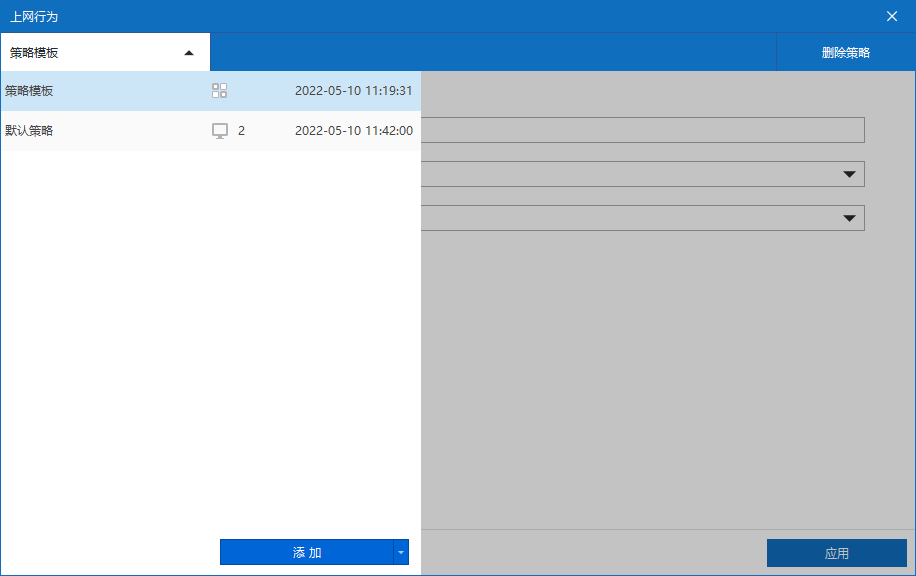Expand the second greyed dropdown arrow
Image resolution: width=916 pixels, height=576 pixels.
(849, 218)
